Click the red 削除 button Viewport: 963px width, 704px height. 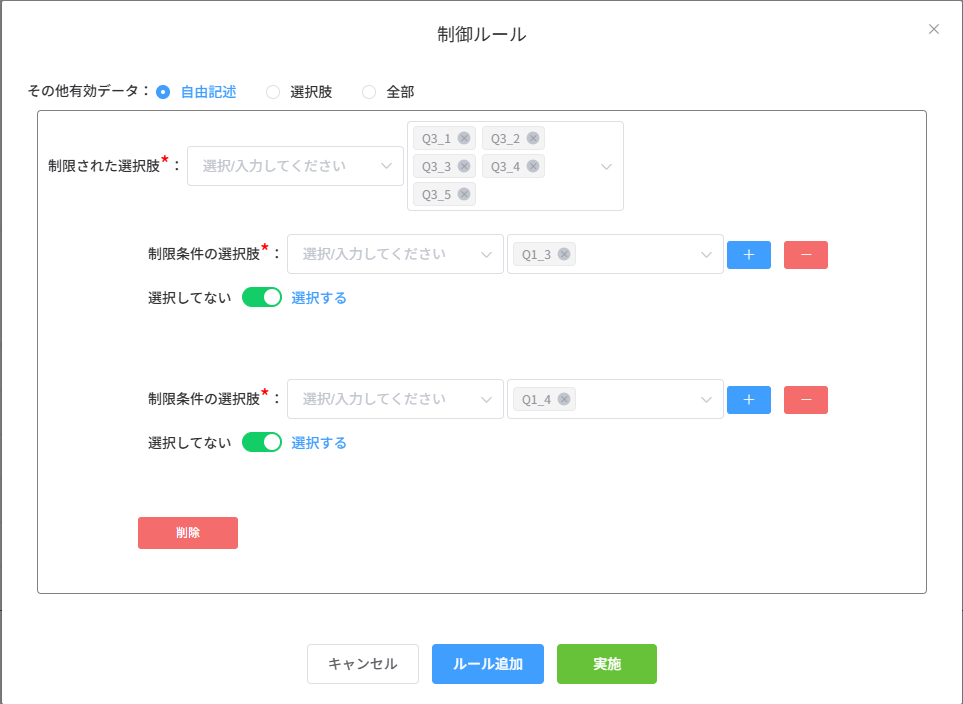click(x=188, y=533)
